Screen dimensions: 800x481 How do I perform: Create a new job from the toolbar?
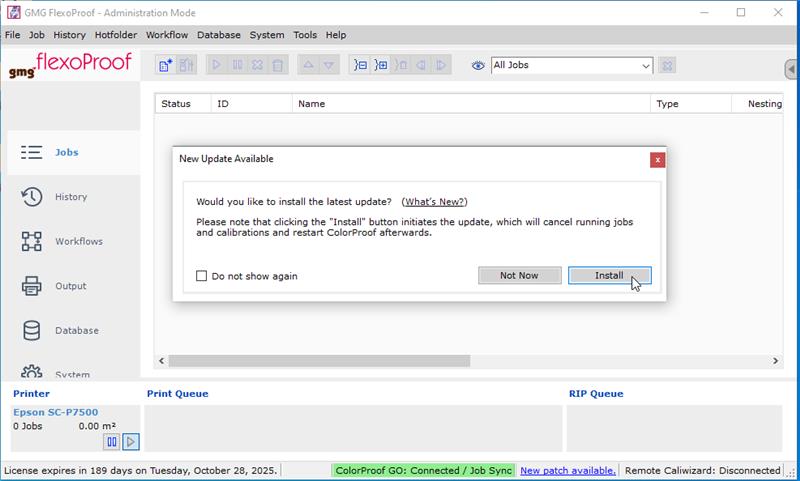[x=165, y=65]
